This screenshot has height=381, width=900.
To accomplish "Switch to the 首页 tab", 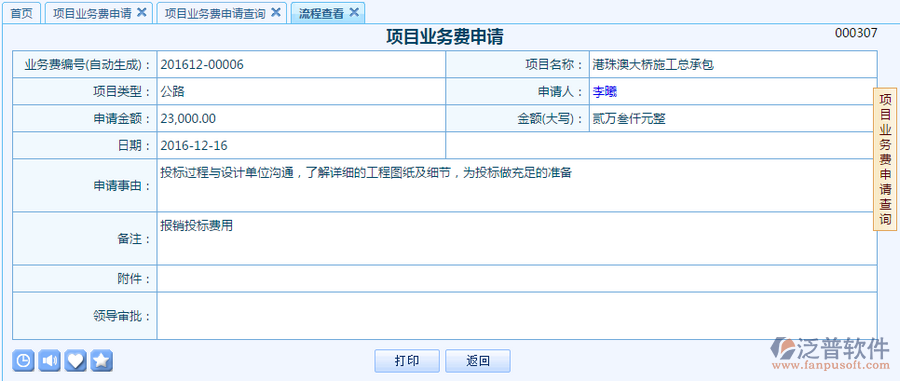I will tap(22, 13).
